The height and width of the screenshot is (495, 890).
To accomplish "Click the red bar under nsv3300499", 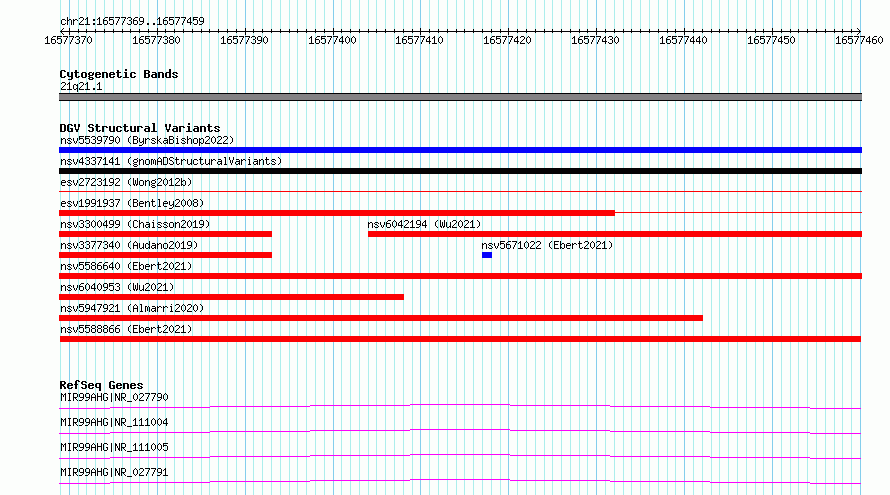I will click(x=165, y=234).
